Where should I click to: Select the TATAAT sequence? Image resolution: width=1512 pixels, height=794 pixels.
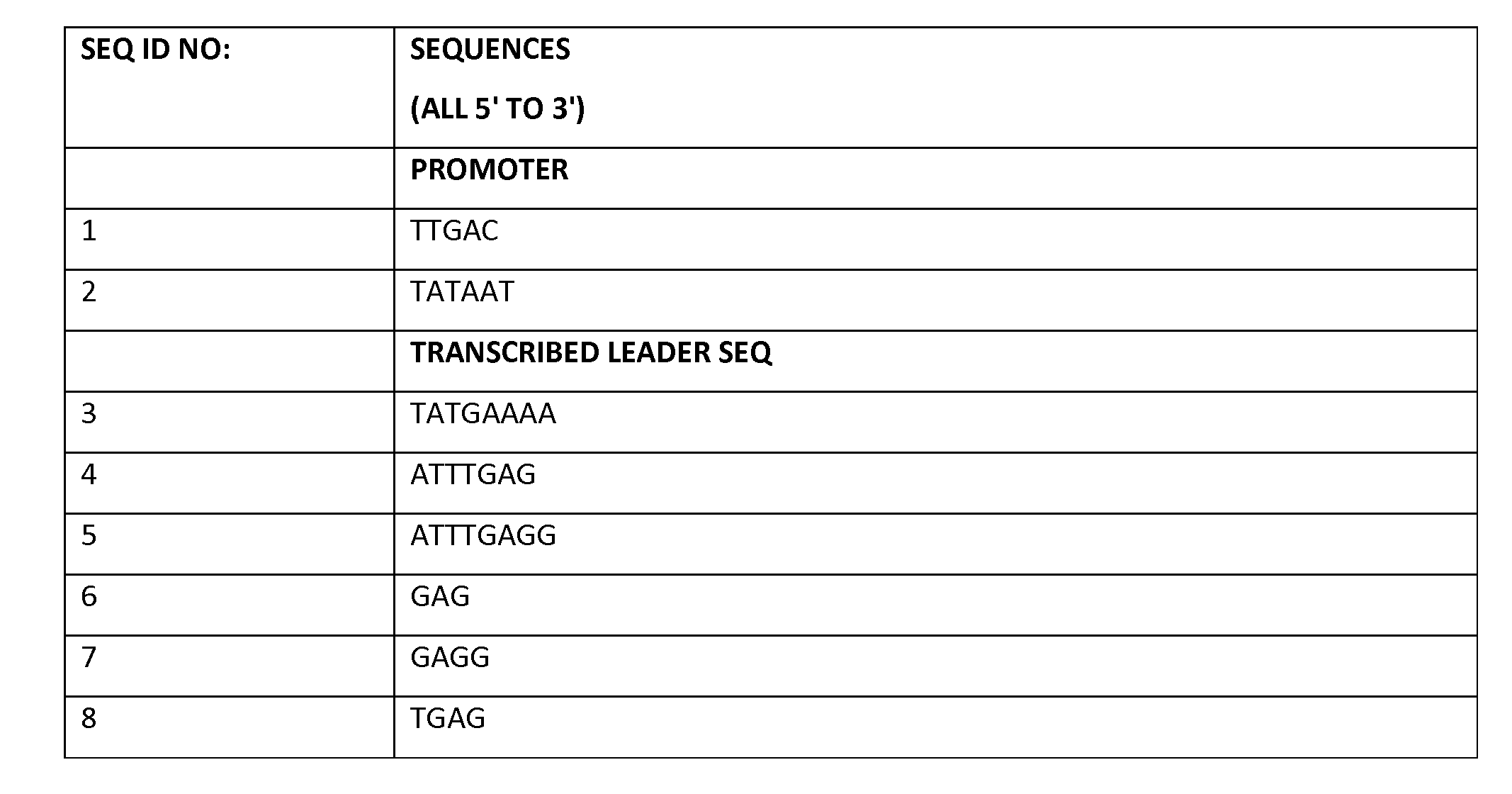462,292
